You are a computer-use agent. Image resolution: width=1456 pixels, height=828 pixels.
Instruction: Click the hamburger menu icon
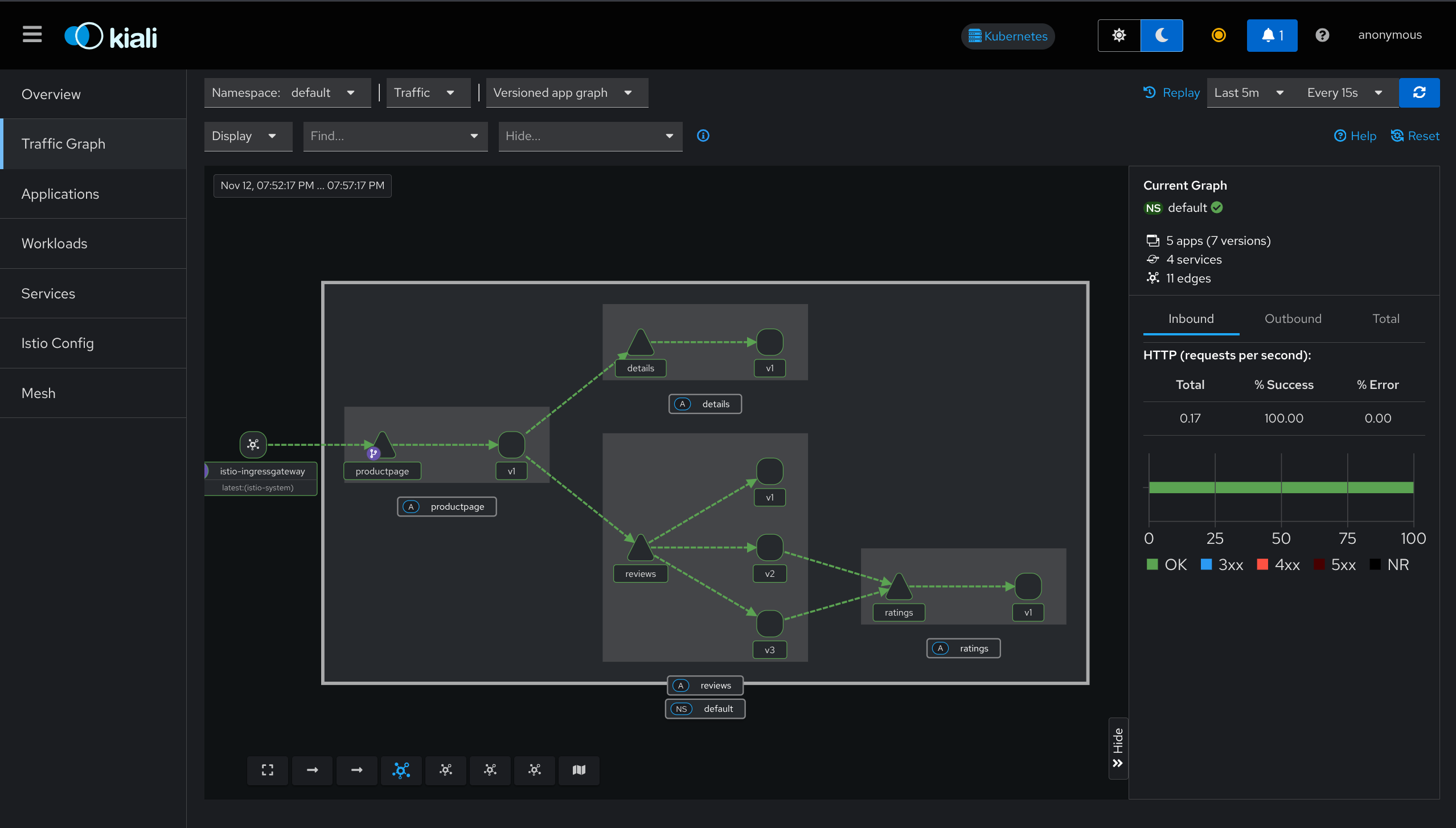coord(32,35)
